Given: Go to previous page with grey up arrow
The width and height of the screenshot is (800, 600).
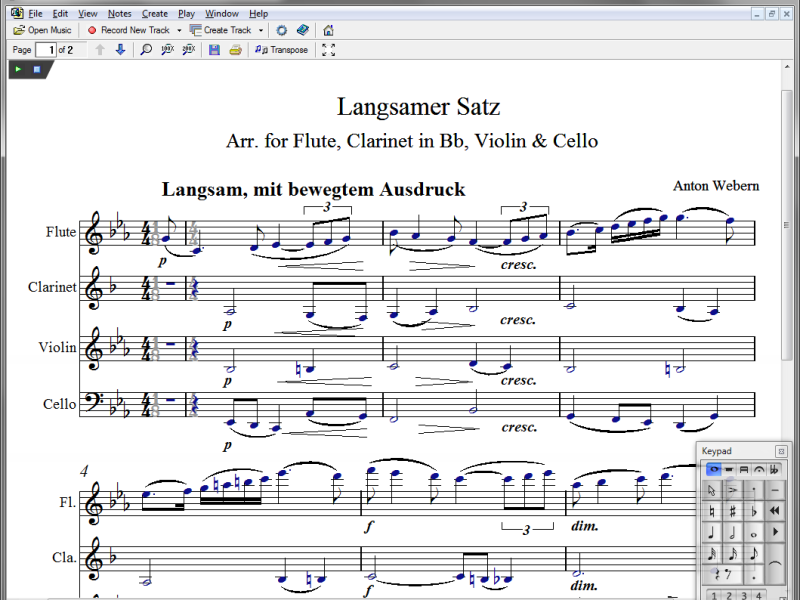Looking at the screenshot, I should [100, 49].
